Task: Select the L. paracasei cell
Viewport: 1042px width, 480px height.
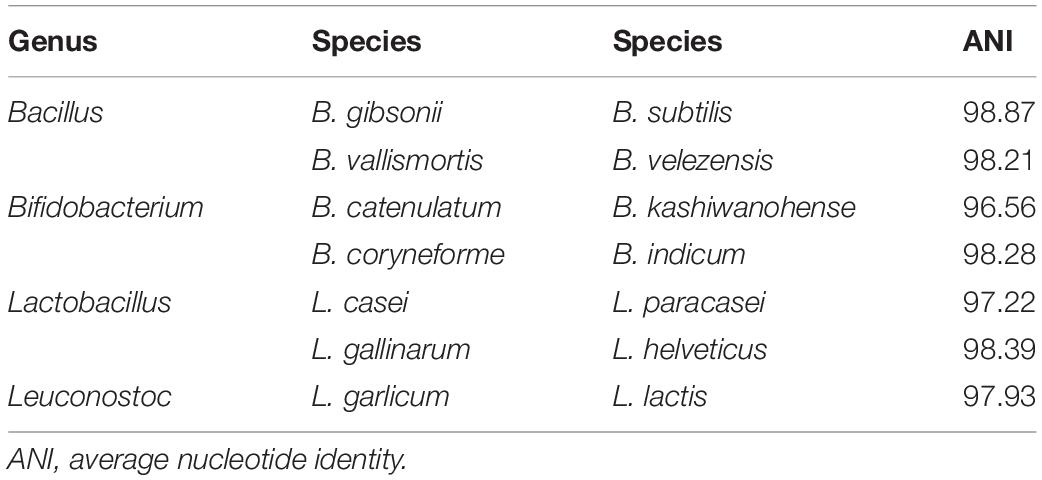Action: point(688,304)
